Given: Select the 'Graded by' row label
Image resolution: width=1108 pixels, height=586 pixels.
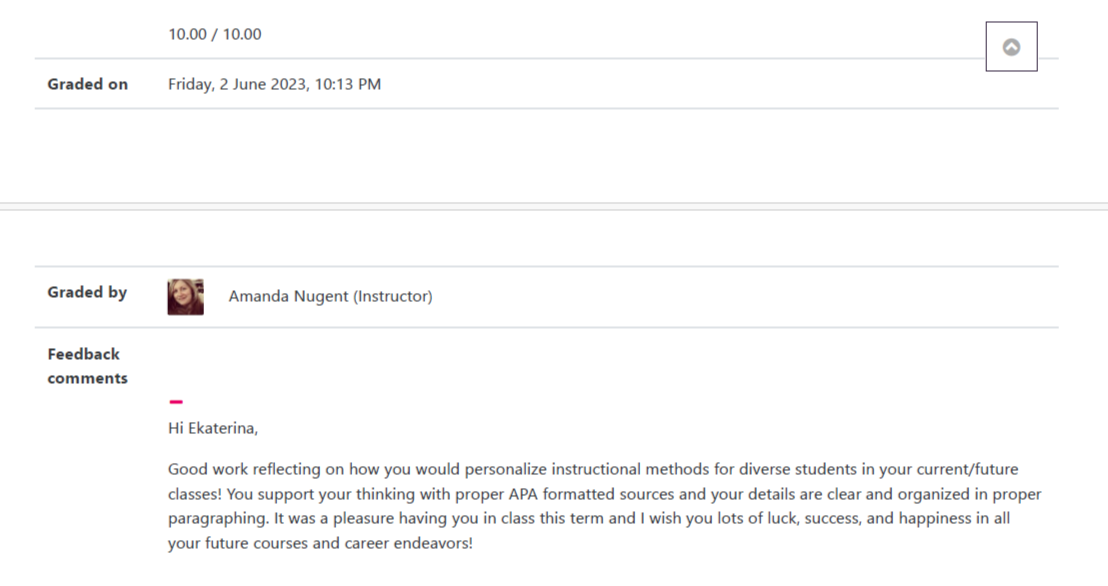Looking at the screenshot, I should click(x=87, y=292).
